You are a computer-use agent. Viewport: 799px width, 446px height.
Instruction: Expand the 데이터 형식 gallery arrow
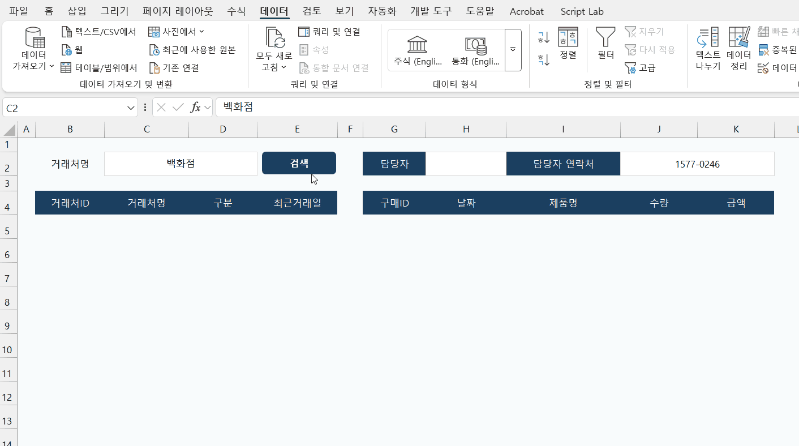click(513, 50)
